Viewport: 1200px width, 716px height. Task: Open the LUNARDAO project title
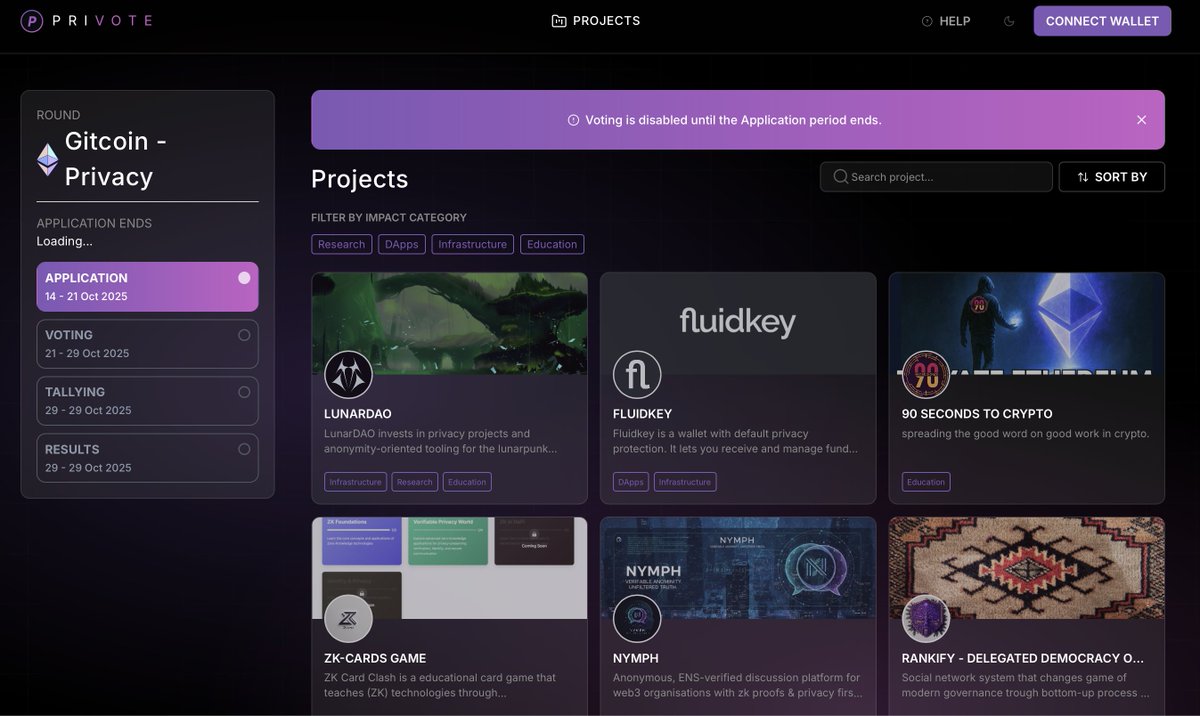tap(358, 414)
